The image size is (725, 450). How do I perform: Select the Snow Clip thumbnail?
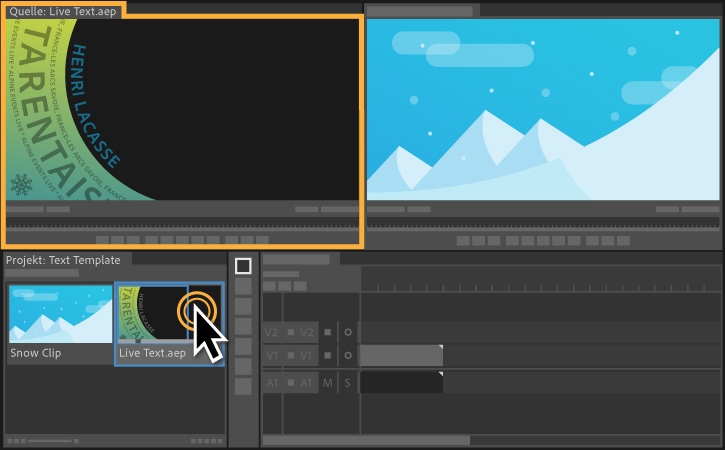[61, 314]
